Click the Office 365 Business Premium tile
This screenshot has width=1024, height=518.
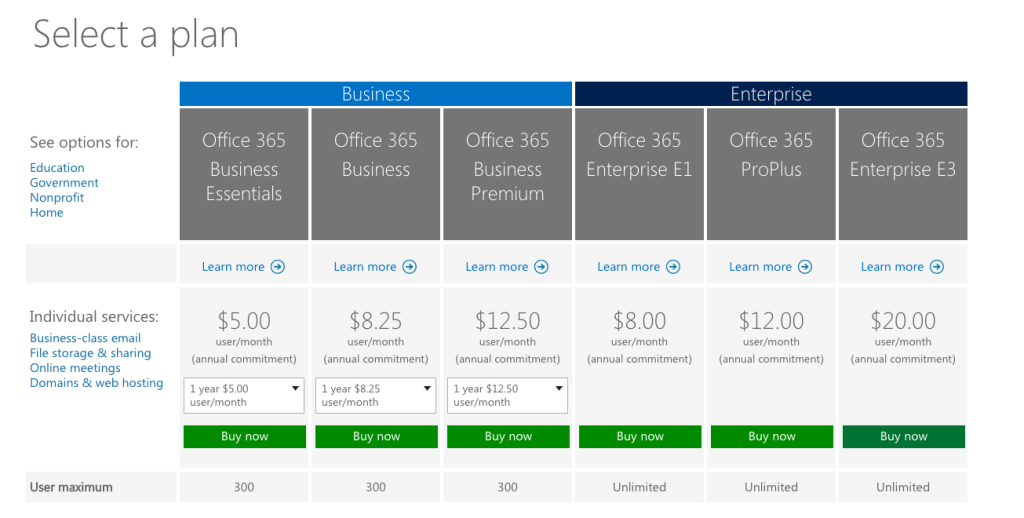point(507,174)
